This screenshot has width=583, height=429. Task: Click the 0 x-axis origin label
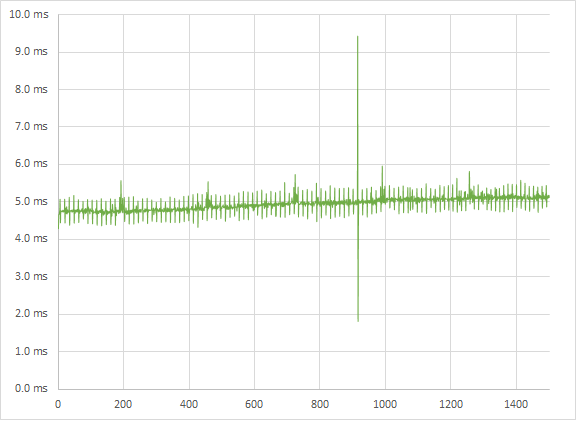pos(58,404)
